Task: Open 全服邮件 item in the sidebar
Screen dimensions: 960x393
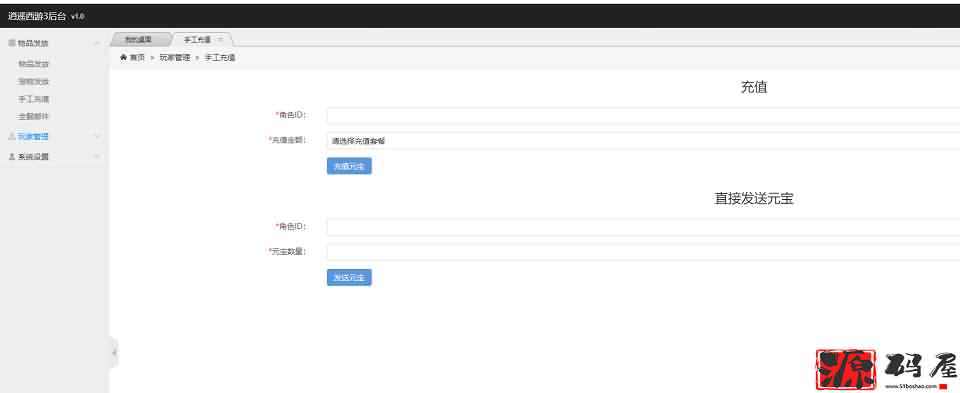Action: (34, 116)
